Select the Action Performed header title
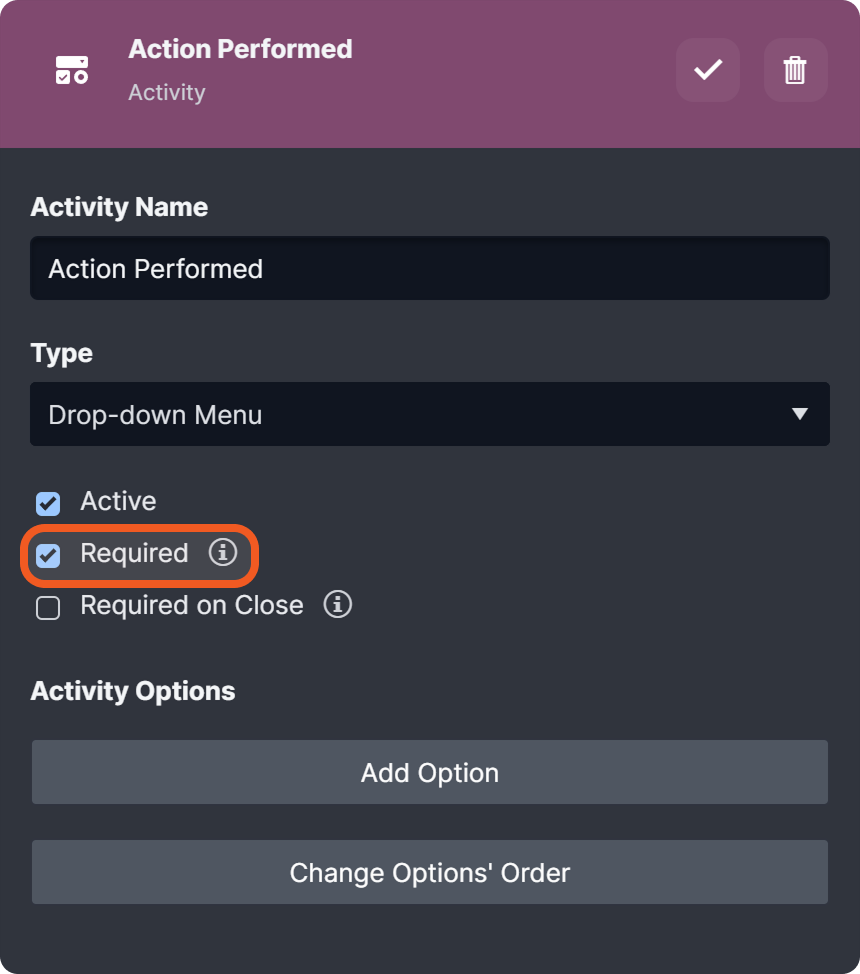 click(x=240, y=49)
